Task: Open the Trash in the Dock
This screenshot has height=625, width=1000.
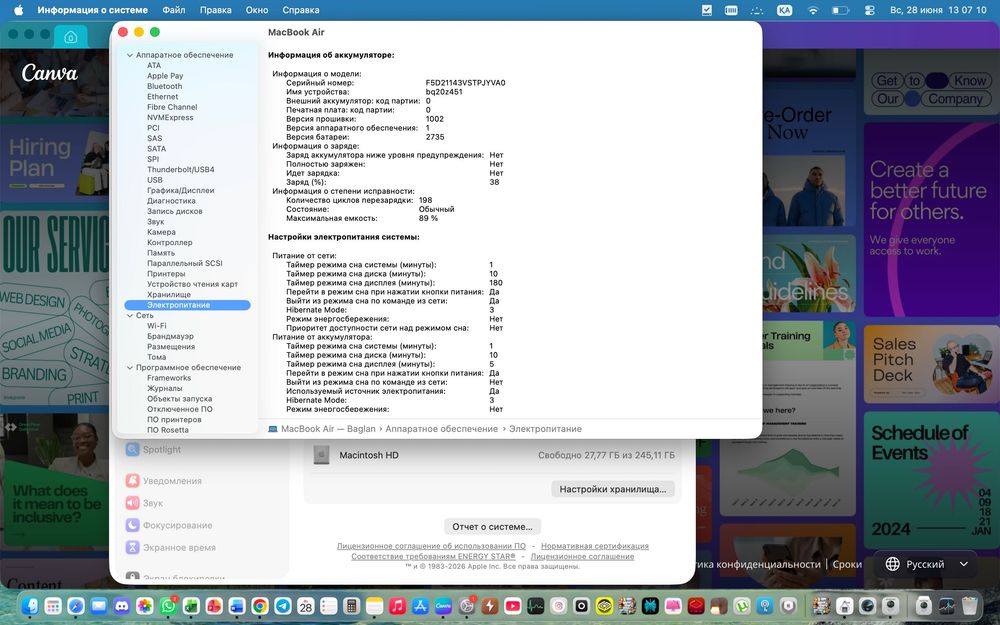Action: point(969,605)
